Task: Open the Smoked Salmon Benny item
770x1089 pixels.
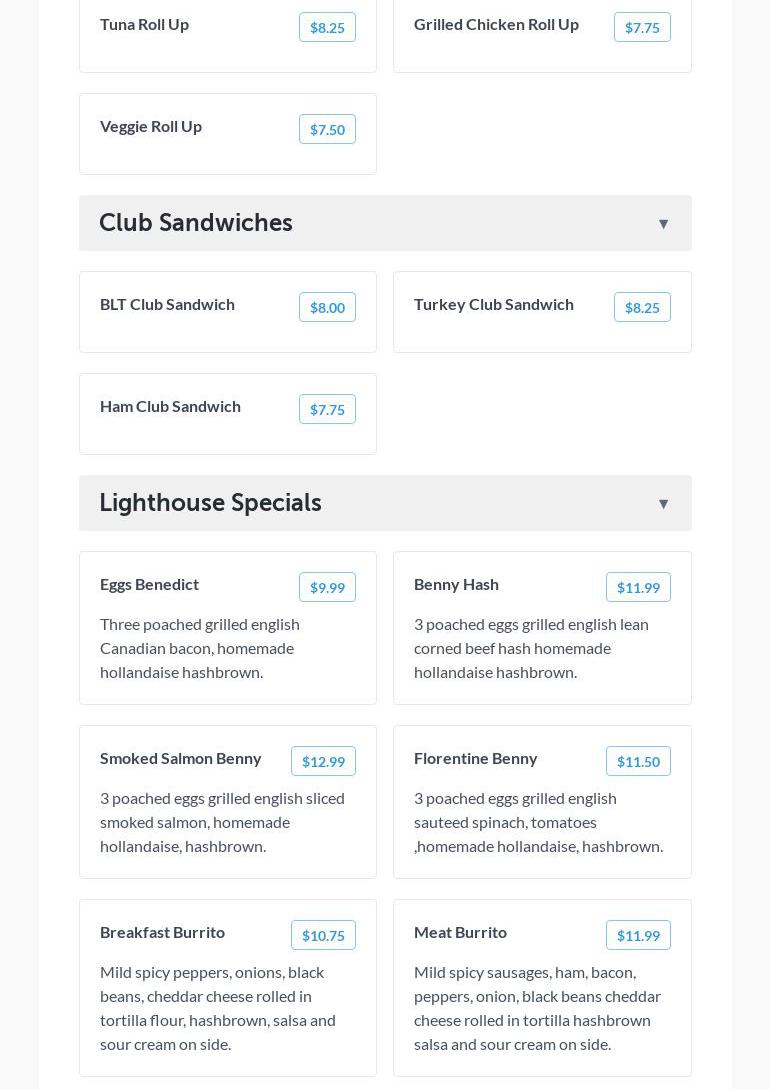Action: coord(180,758)
